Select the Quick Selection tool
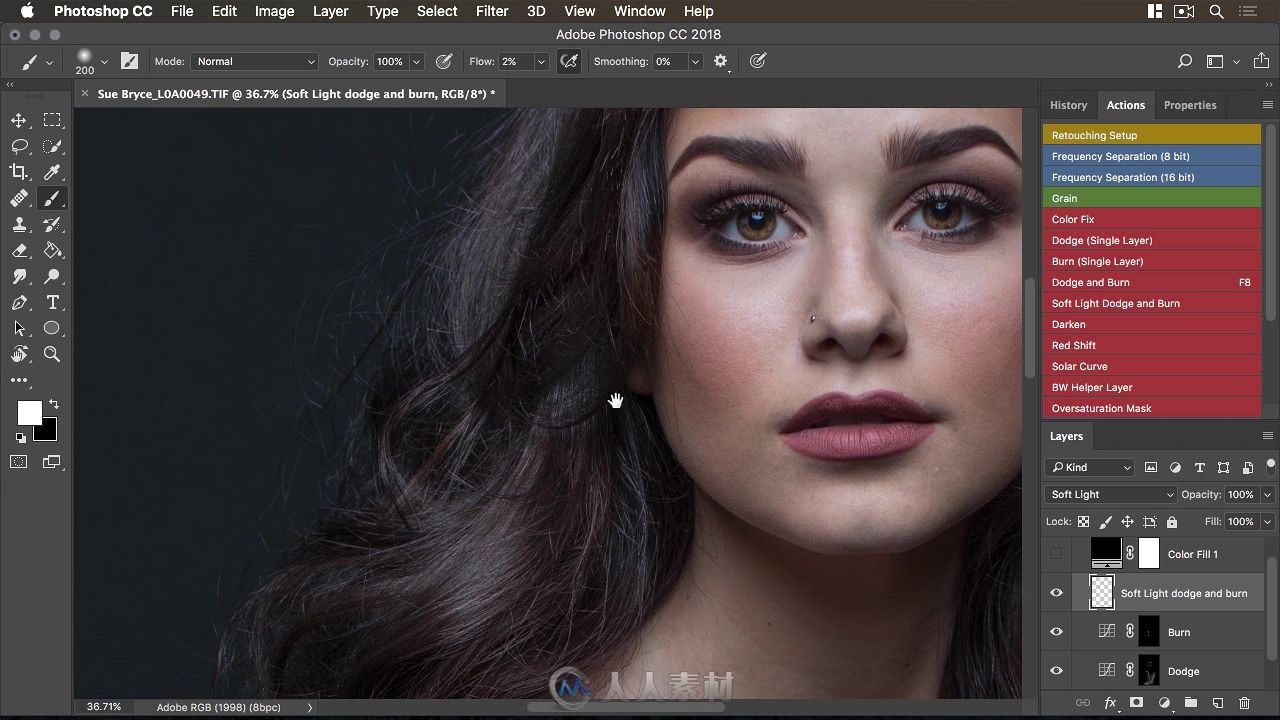The width and height of the screenshot is (1280, 720). [52, 146]
